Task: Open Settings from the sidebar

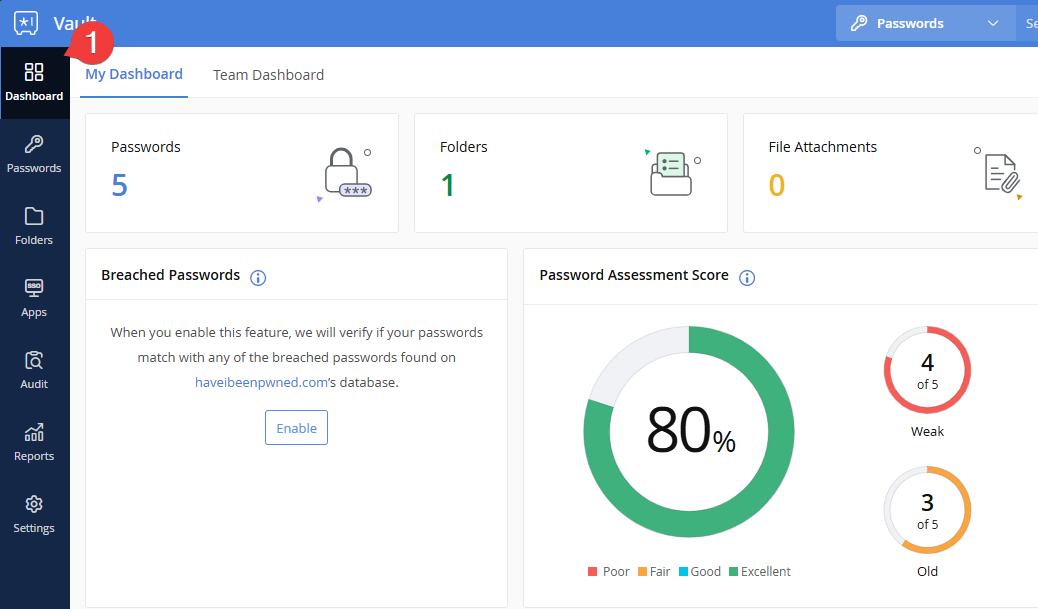Action: pyautogui.click(x=34, y=514)
